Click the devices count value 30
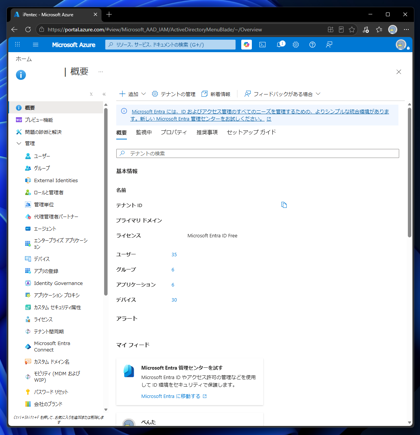This screenshot has width=420, height=435. [174, 300]
